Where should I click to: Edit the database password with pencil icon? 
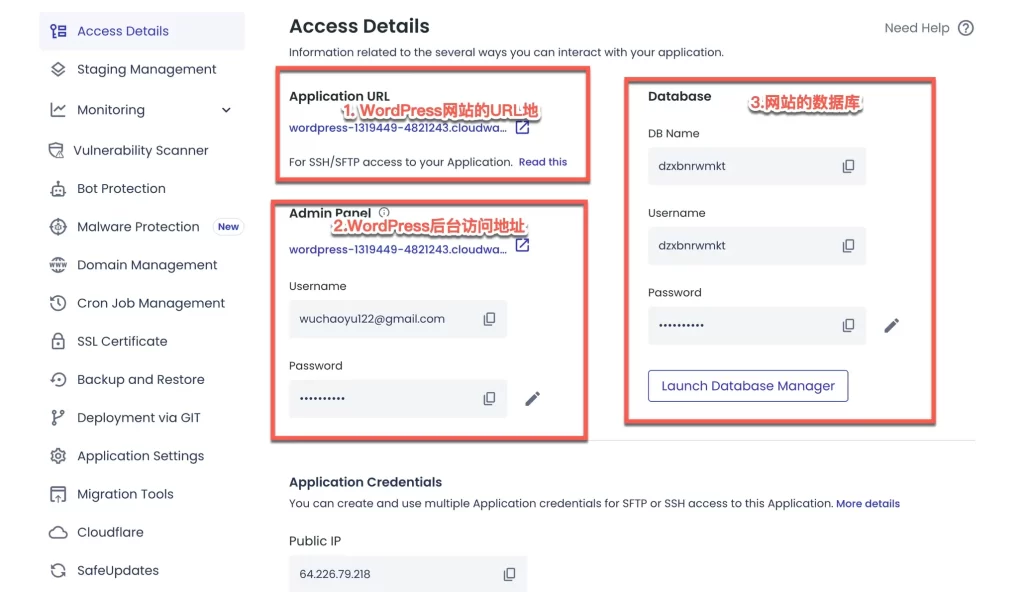(891, 325)
